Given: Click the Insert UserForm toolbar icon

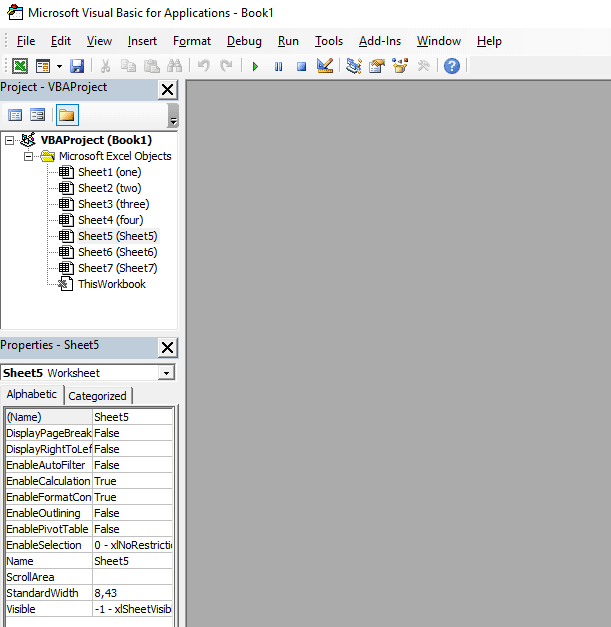Looking at the screenshot, I should [x=43, y=66].
